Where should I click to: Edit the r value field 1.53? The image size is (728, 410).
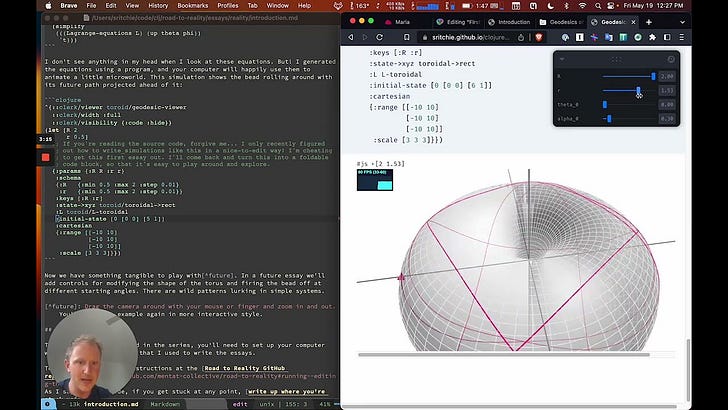point(667,91)
